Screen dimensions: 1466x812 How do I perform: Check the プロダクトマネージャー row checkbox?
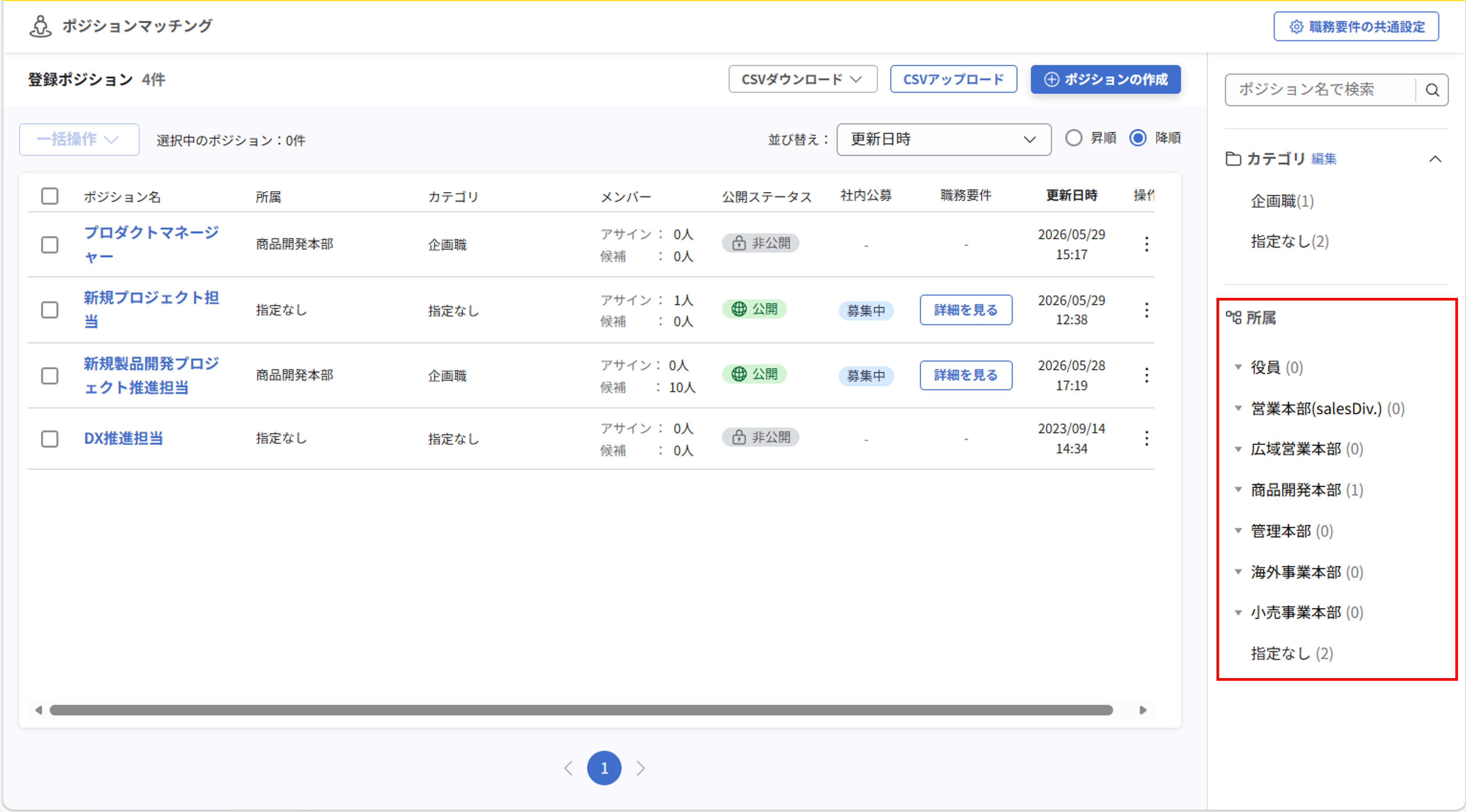[x=50, y=245]
